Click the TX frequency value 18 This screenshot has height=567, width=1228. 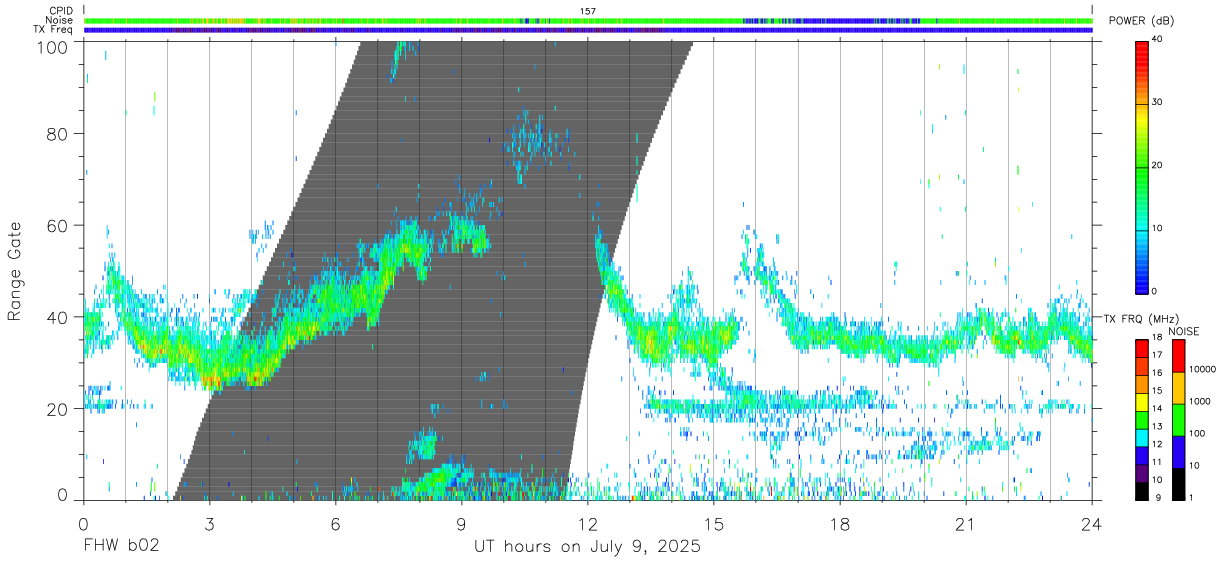[1156, 339]
